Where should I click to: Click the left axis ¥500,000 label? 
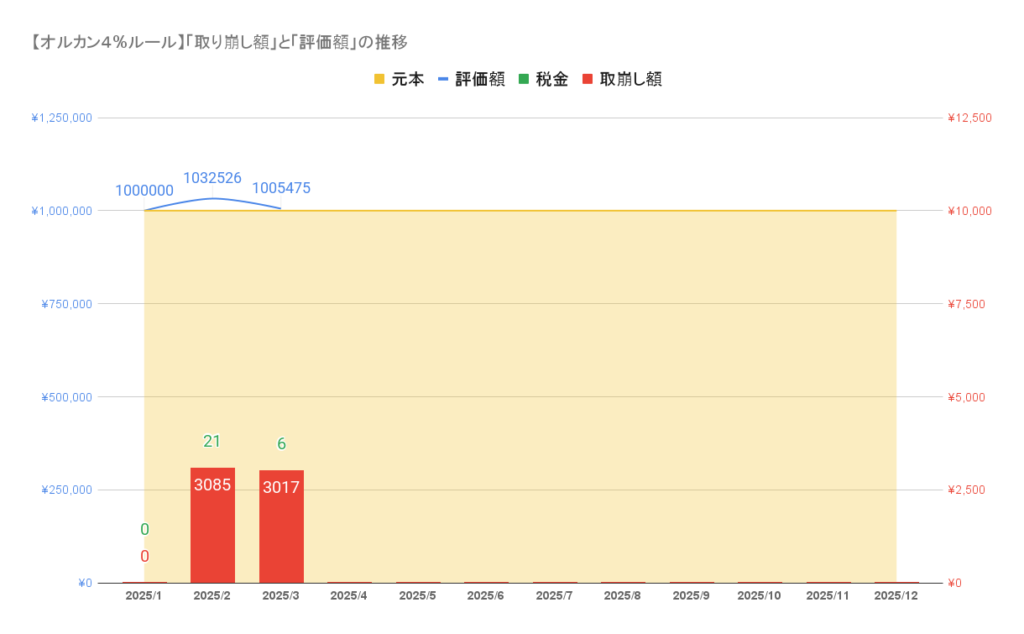tap(67, 398)
